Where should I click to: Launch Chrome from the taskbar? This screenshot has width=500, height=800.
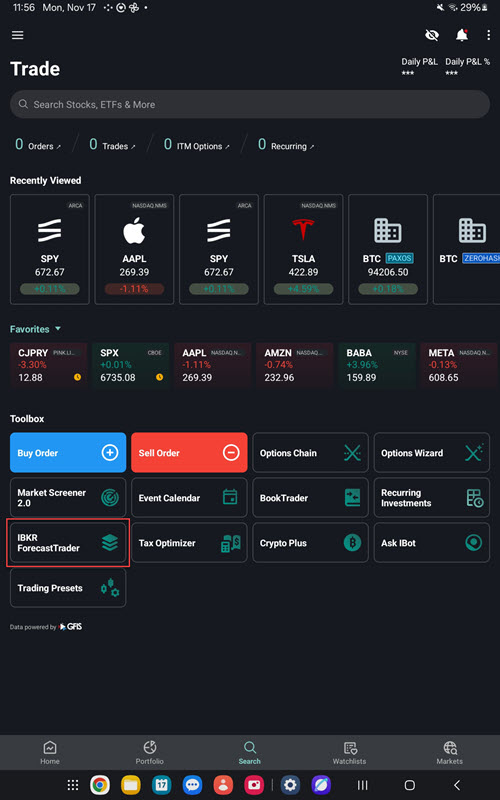point(100,785)
